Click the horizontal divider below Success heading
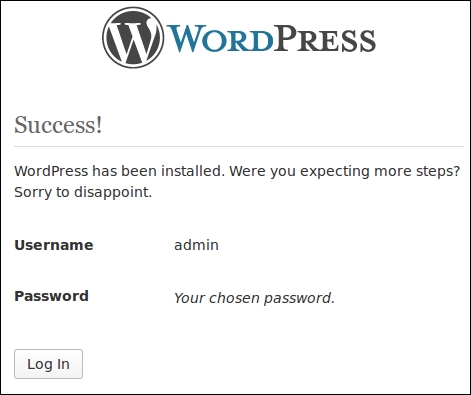This screenshot has width=471, height=395. coord(239,146)
